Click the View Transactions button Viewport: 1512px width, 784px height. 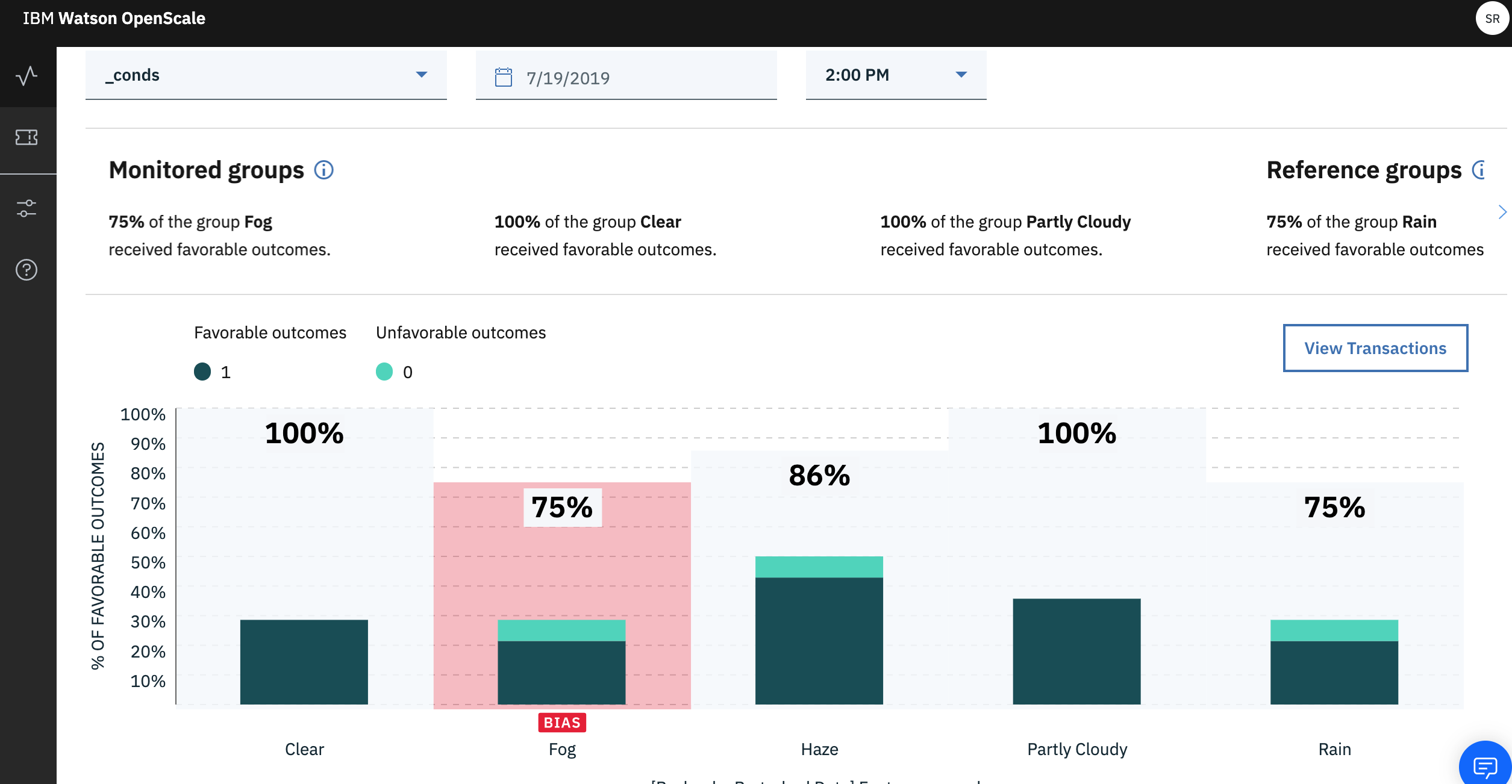(x=1375, y=348)
